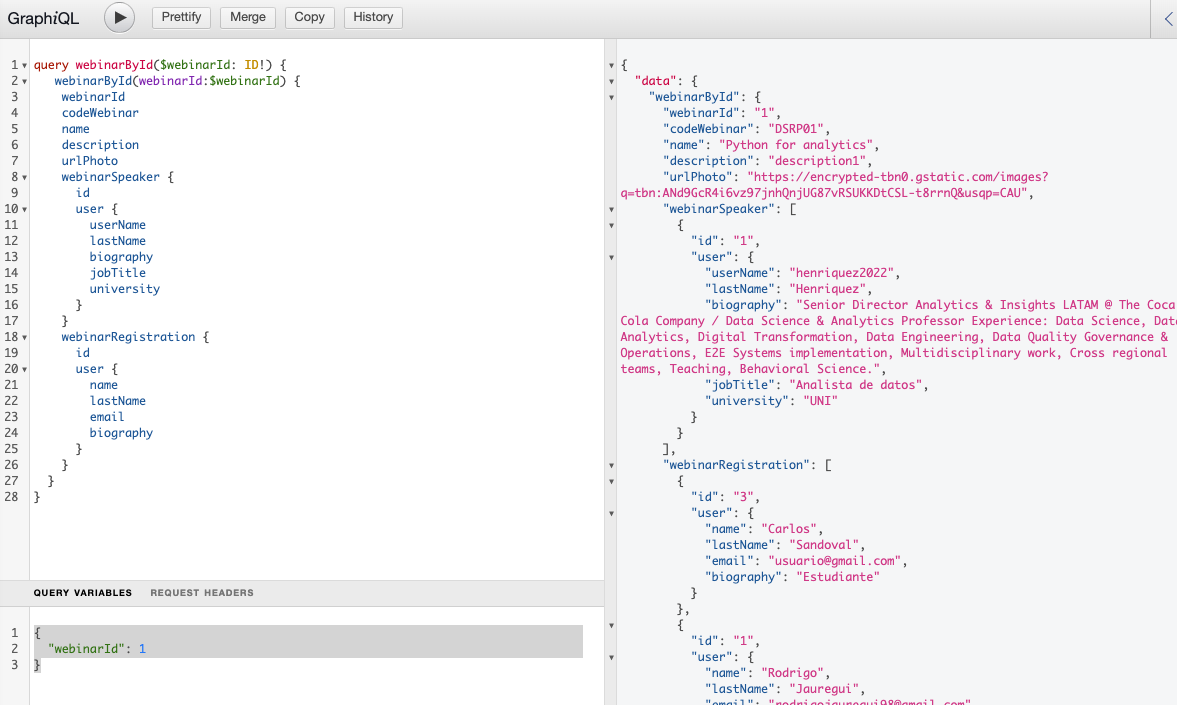Copy the query using the Copy button
1177x705 pixels.
pyautogui.click(x=309, y=17)
